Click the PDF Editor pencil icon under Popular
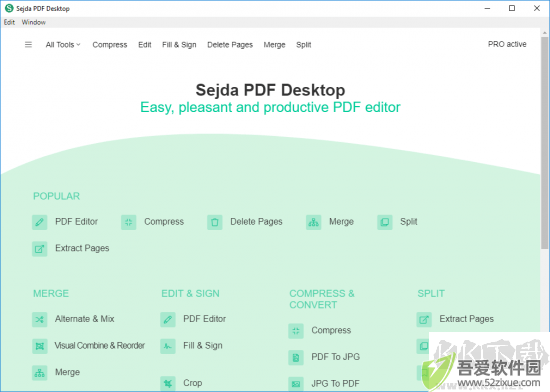Viewport: 550px width, 392px height. [x=40, y=222]
